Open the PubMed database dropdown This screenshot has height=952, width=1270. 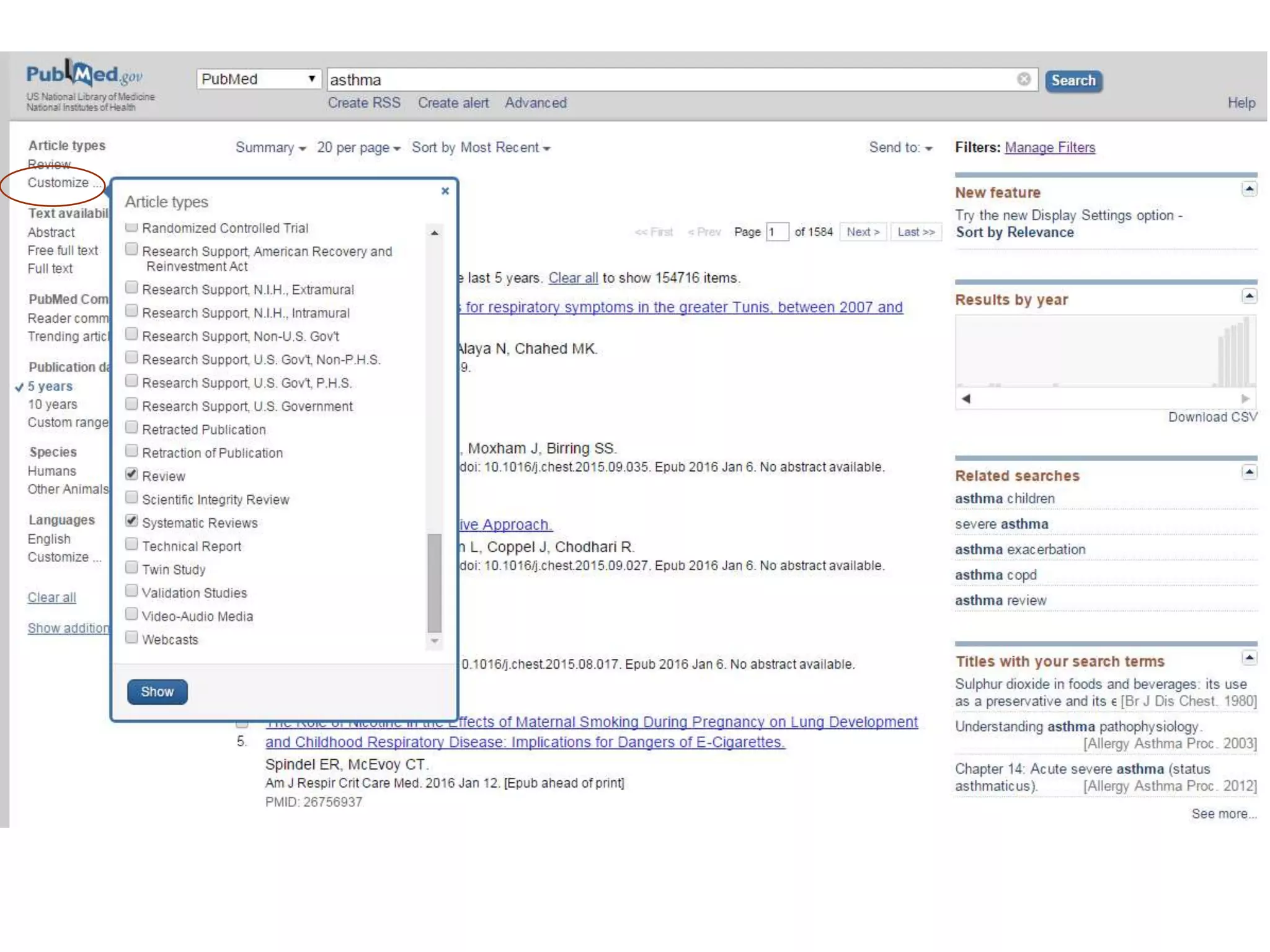pyautogui.click(x=259, y=79)
